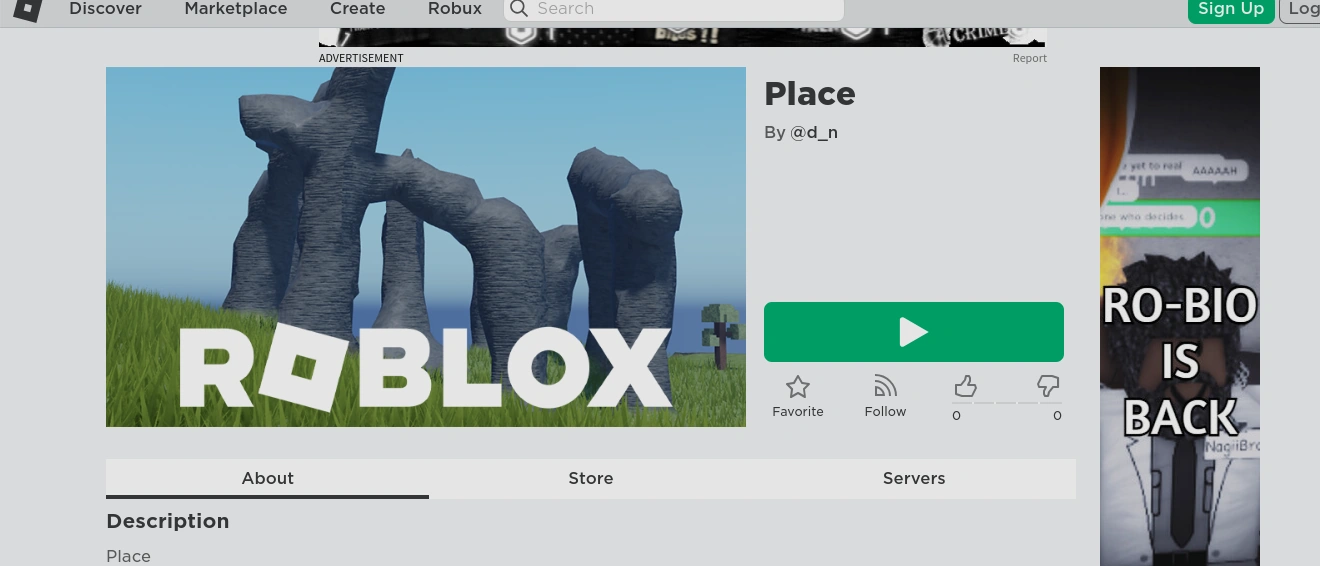The image size is (1320, 566).
Task: Like the game with thumbs up icon
Action: pyautogui.click(x=965, y=386)
